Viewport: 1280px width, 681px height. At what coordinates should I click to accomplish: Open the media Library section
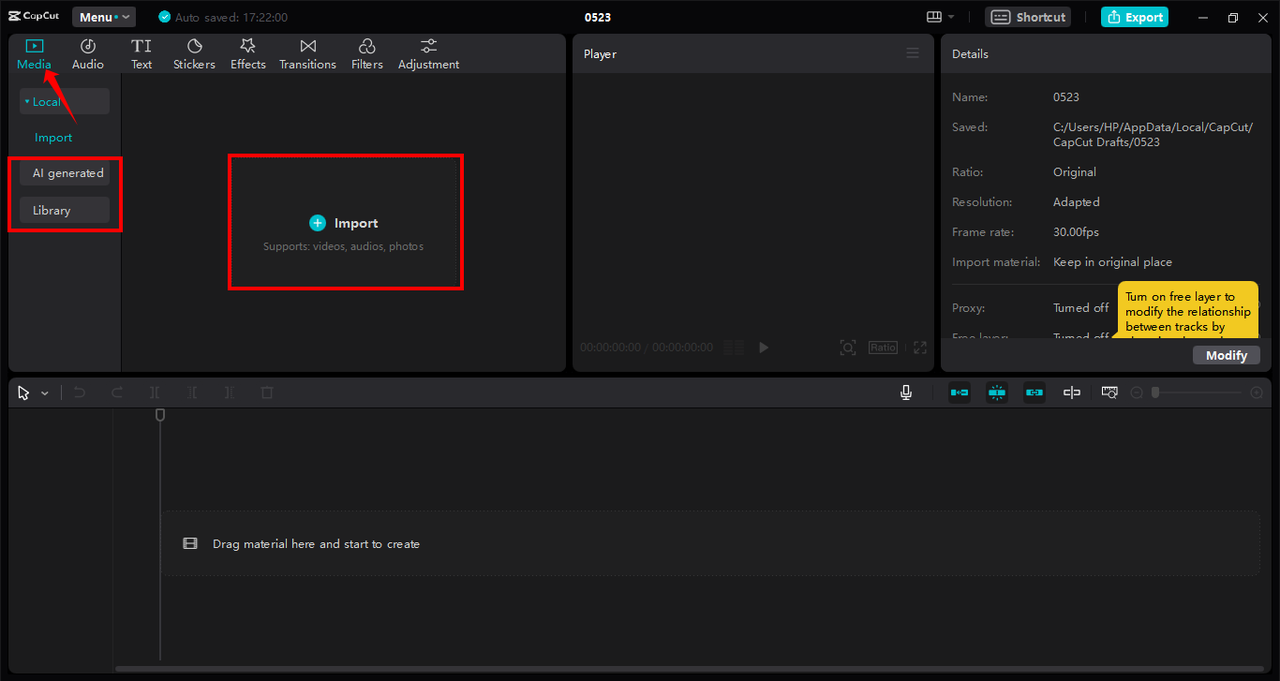click(64, 211)
